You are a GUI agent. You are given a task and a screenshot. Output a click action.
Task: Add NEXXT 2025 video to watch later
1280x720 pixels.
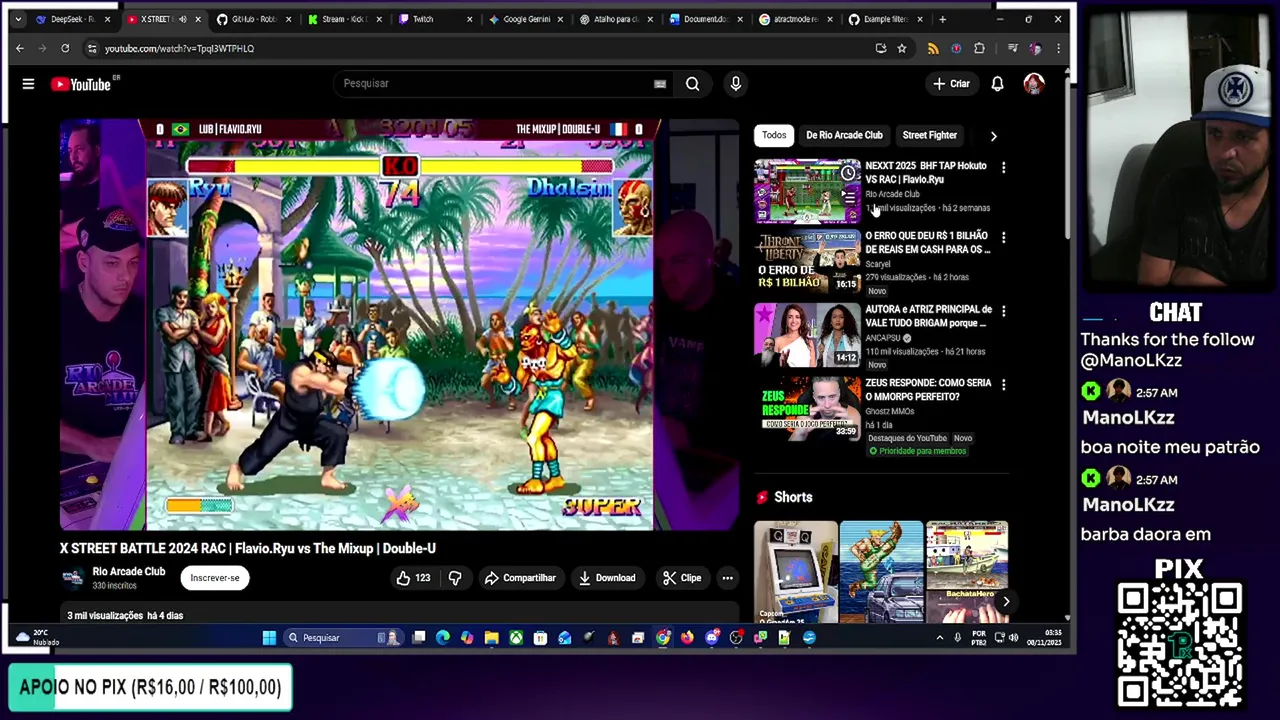pyautogui.click(x=848, y=174)
